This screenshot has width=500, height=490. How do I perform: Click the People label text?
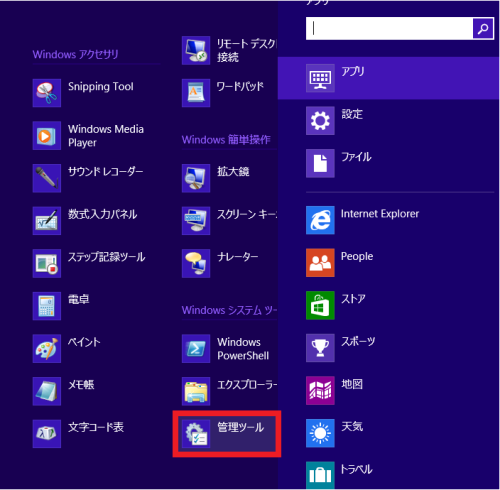357,257
